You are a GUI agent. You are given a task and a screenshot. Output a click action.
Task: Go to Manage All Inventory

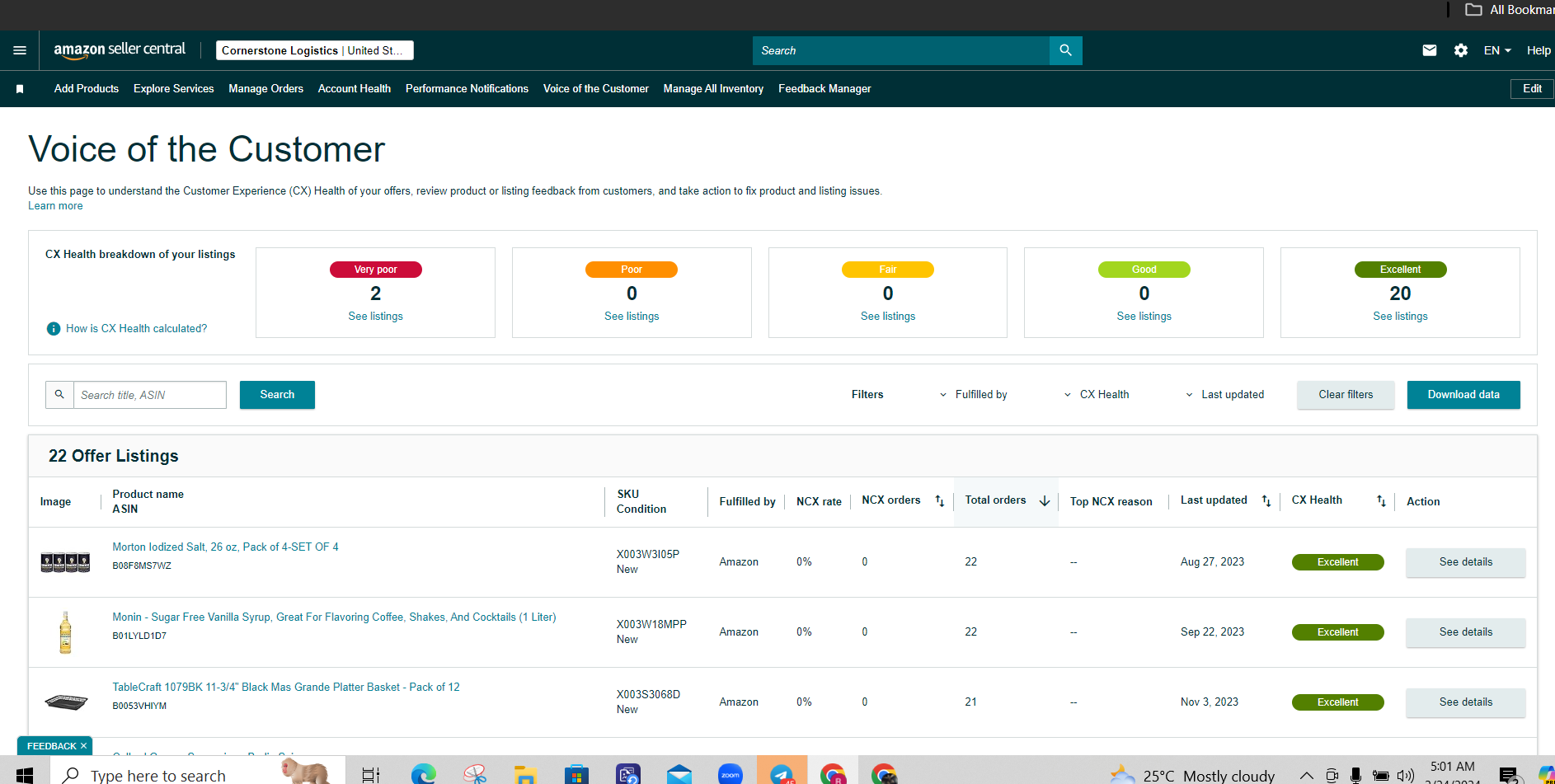[713, 89]
